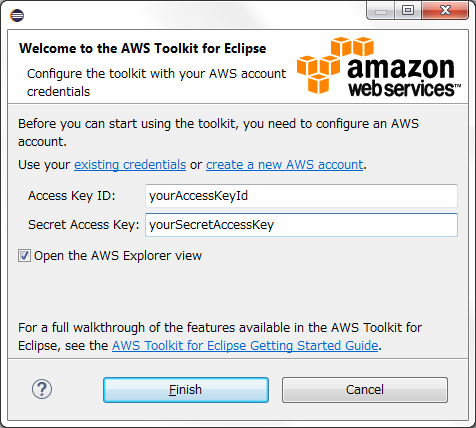
Task: Open help via the question mark icon
Action: tap(42, 389)
